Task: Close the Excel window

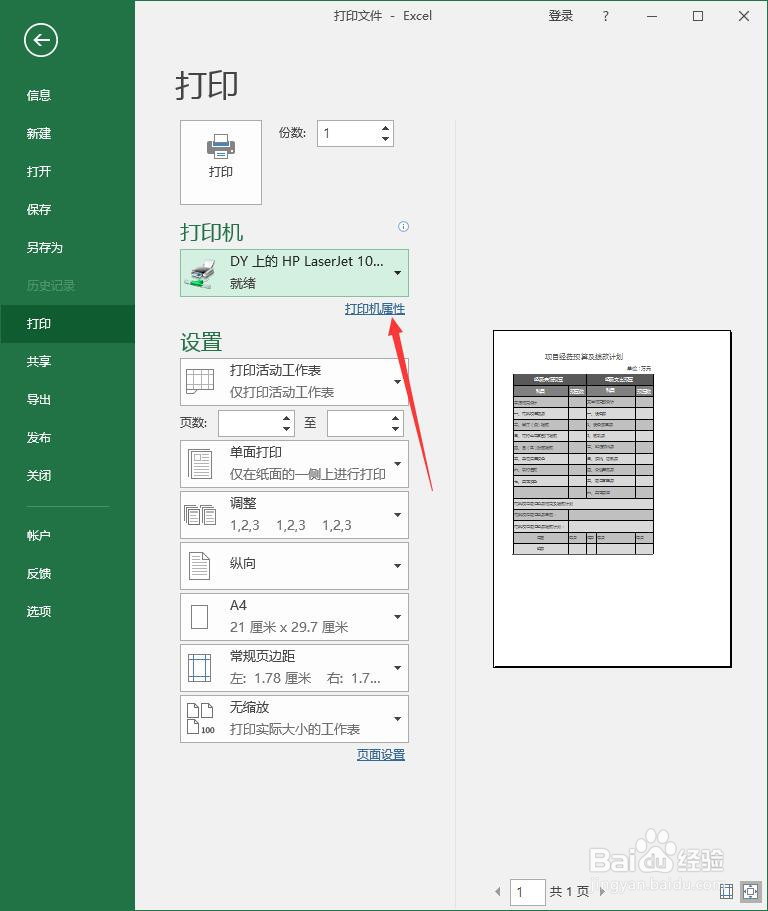Action: tap(744, 16)
